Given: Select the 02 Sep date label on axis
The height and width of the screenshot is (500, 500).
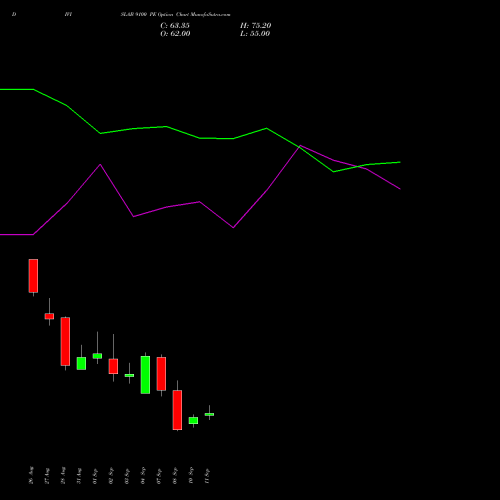Looking at the screenshot, I should click(x=111, y=476).
